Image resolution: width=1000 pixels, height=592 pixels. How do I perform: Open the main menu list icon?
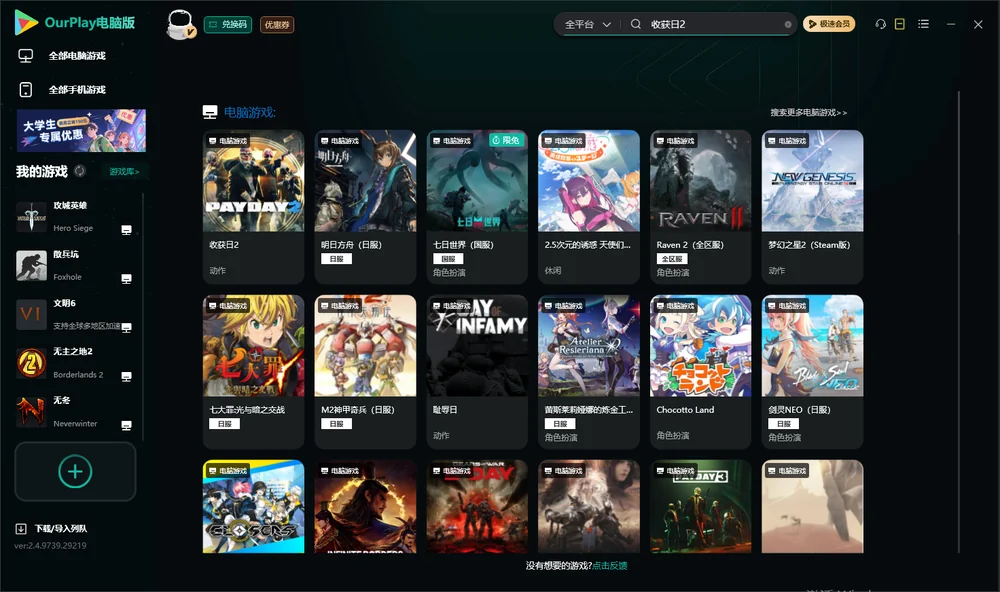pos(923,24)
